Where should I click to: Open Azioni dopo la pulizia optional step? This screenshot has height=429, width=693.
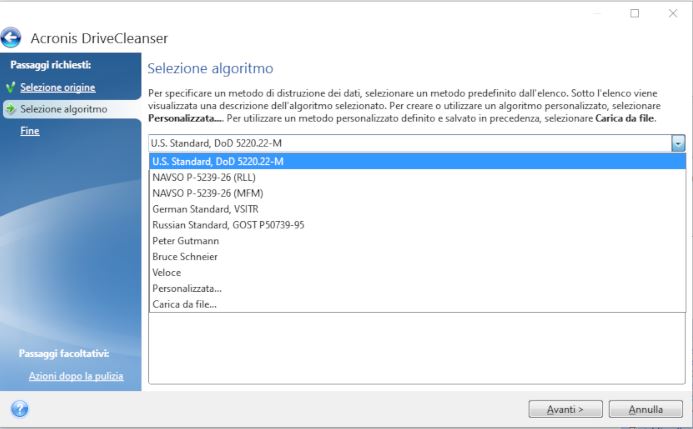coord(76,376)
